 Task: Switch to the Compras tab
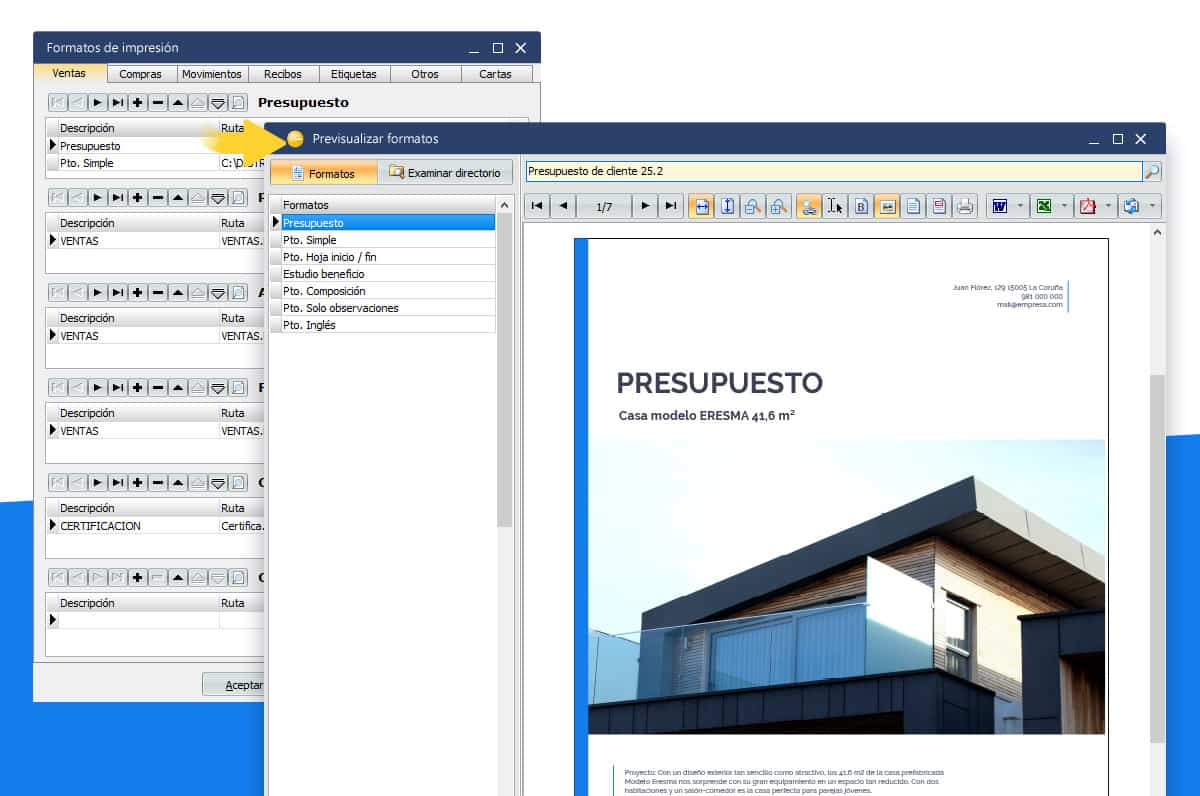click(140, 74)
